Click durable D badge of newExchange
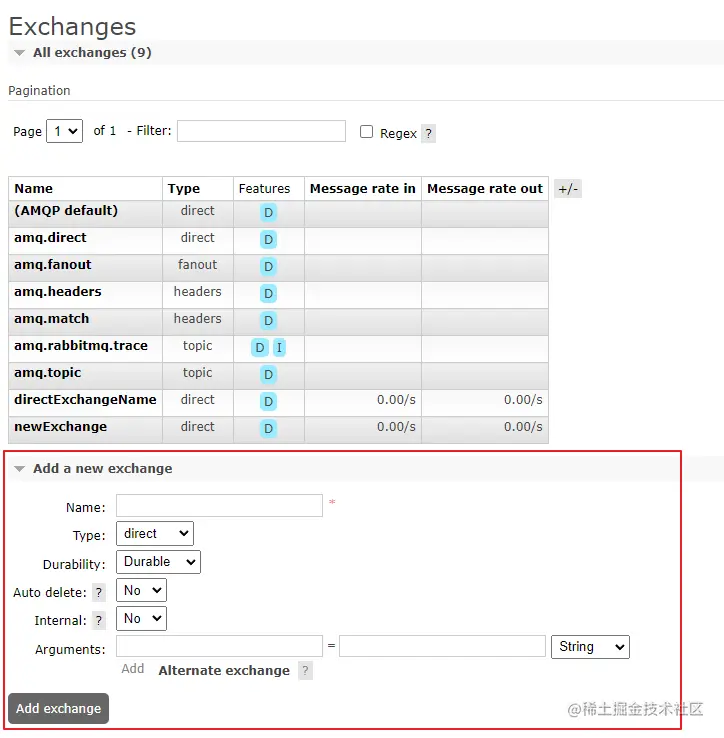This screenshot has width=724, height=738. click(268, 429)
